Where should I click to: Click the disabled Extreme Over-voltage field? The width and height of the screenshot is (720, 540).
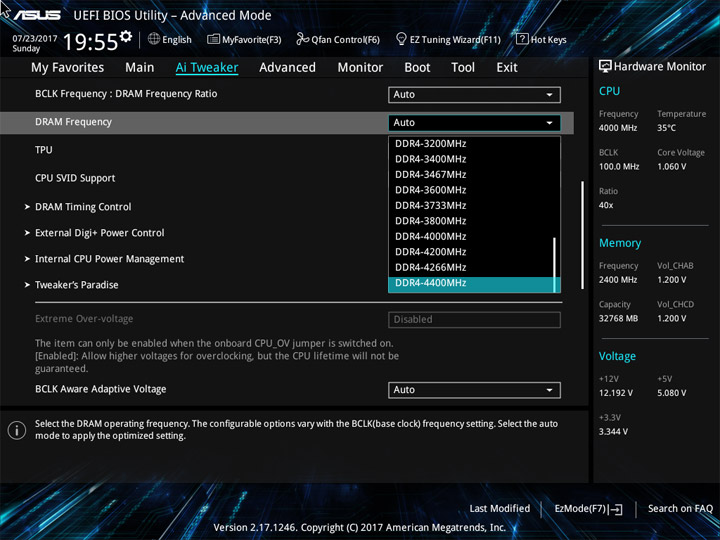474,320
